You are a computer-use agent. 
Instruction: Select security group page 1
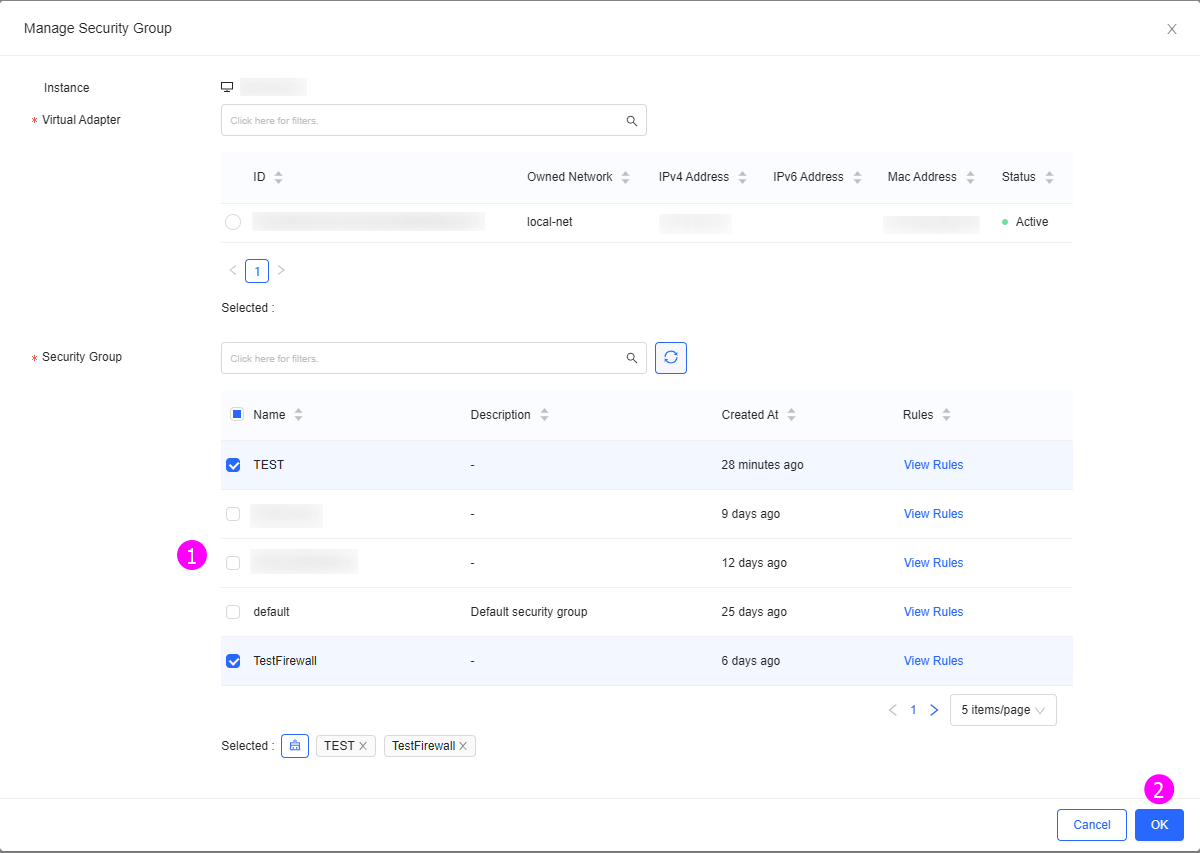[913, 710]
